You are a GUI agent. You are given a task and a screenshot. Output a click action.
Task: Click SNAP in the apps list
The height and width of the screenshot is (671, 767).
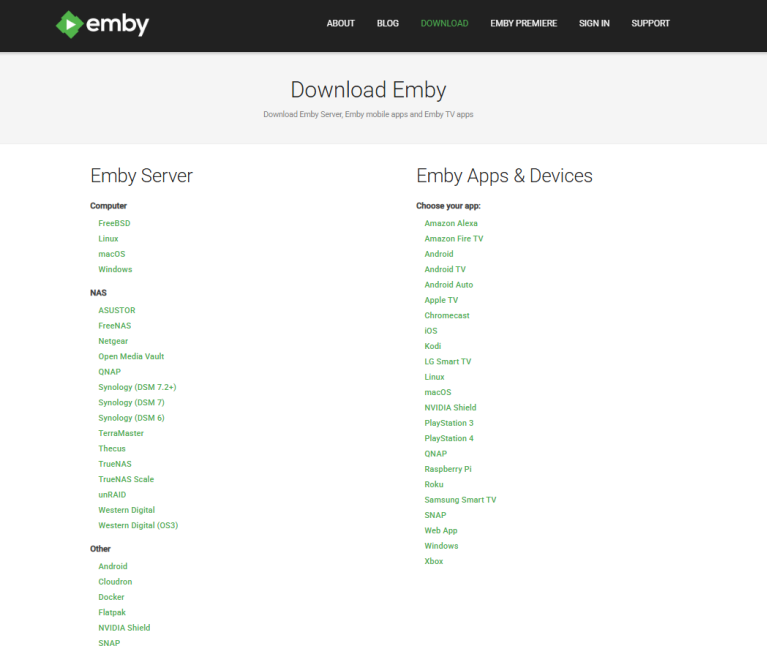435,515
